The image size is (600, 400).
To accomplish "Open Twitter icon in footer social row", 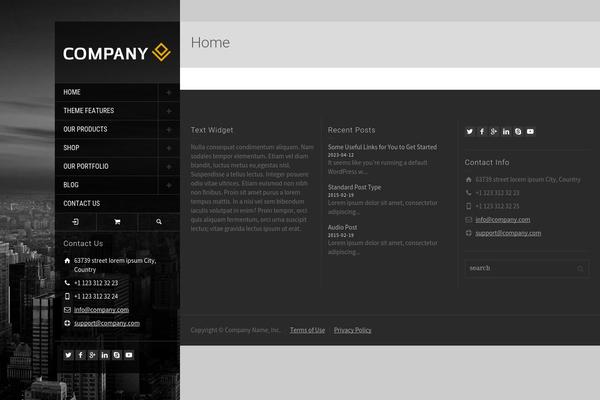I will [x=470, y=132].
